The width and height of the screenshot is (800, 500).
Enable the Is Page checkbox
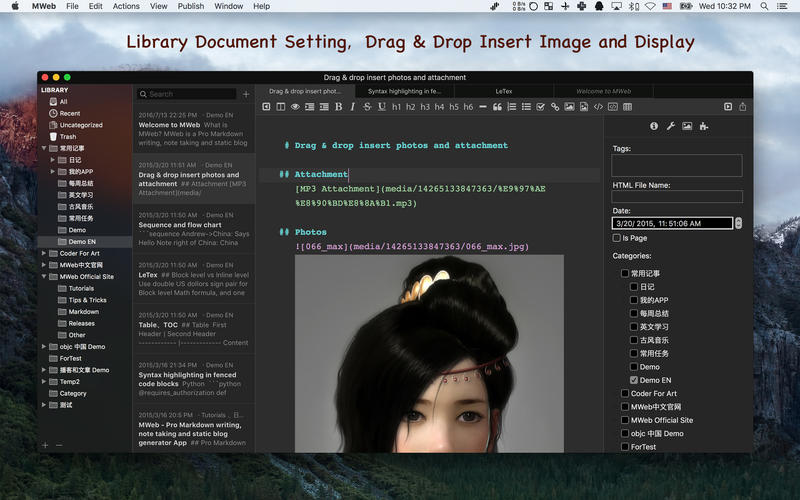point(617,238)
